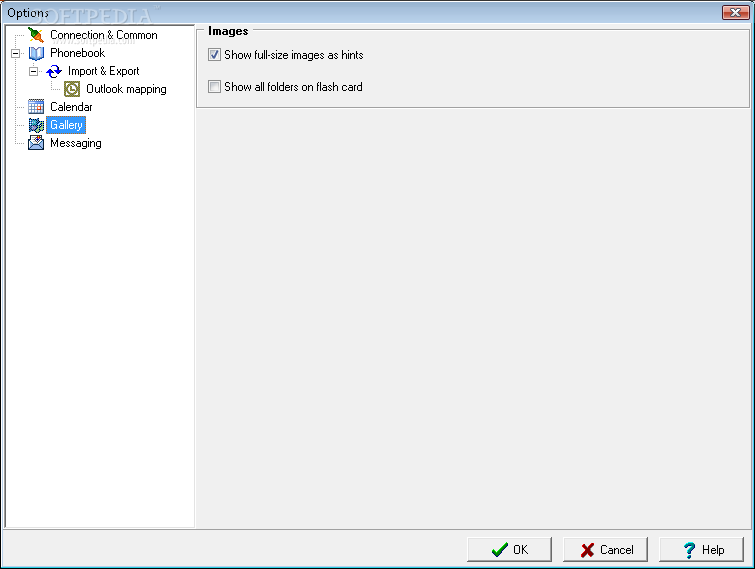Open Import & Export settings

(104, 71)
